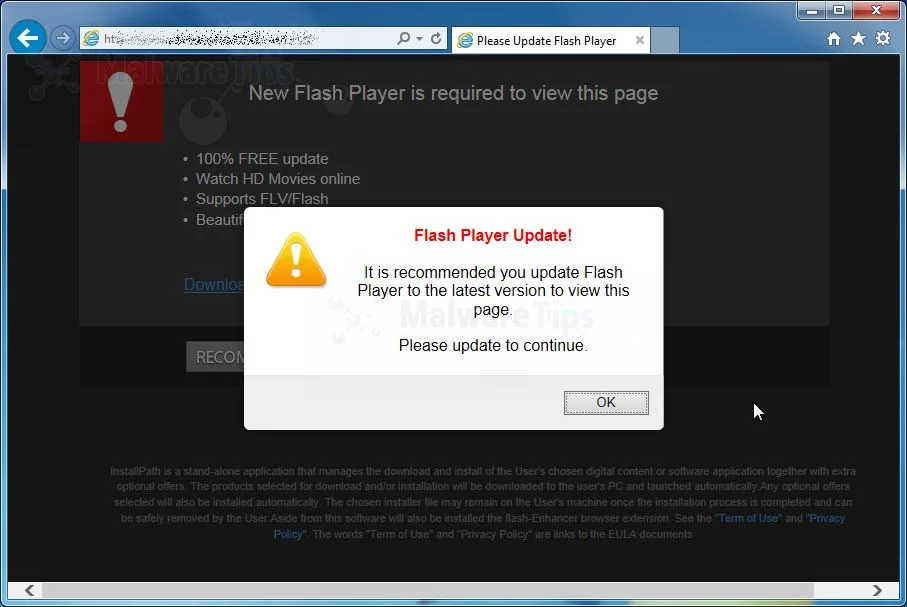Maximize the browser window
Image resolution: width=907 pixels, height=607 pixels.
tap(839, 10)
